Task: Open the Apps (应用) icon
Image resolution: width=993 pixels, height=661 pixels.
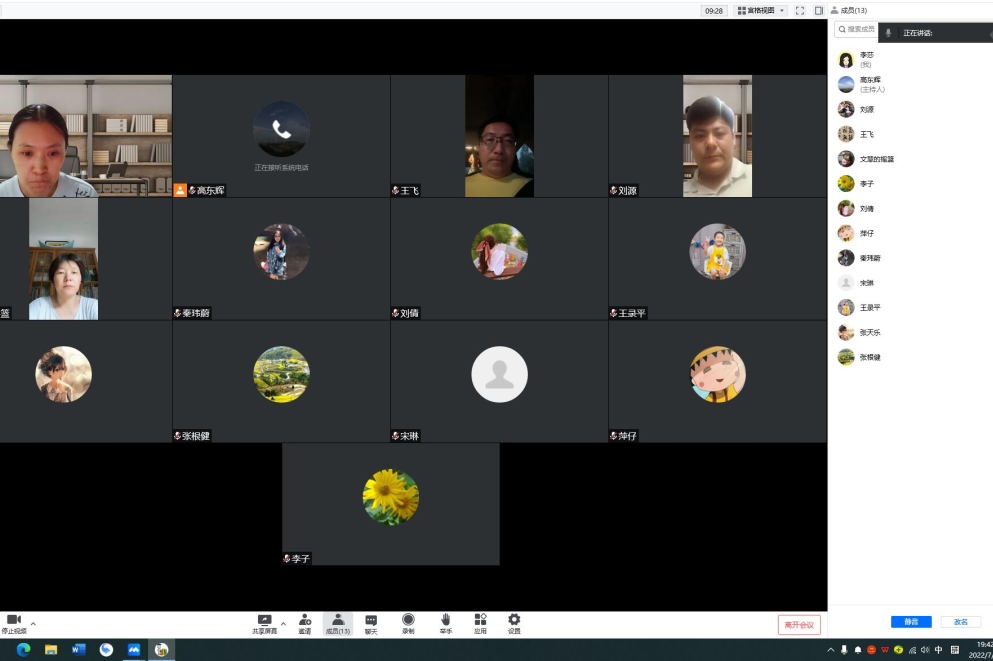Action: pos(480,620)
